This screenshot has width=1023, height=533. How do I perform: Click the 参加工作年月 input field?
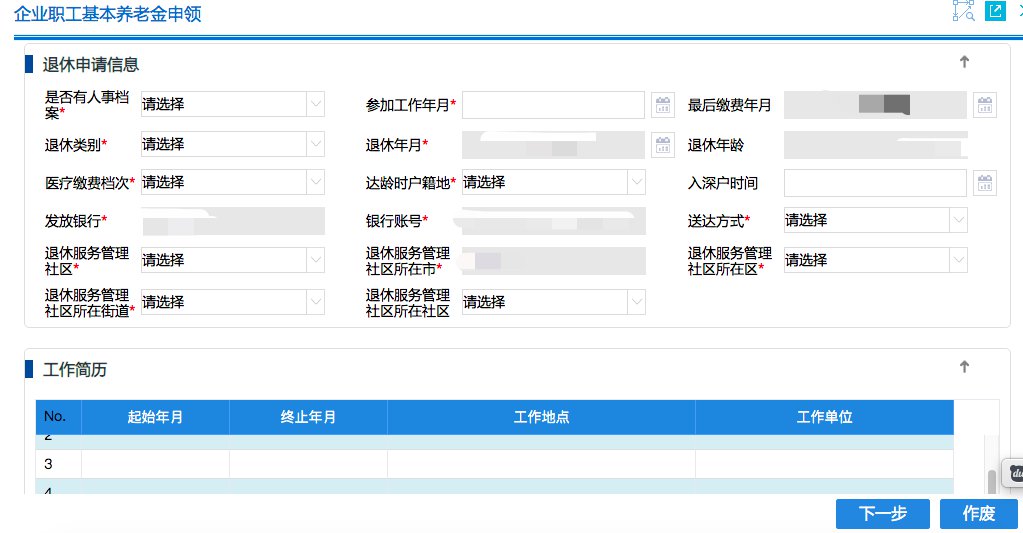pos(553,105)
